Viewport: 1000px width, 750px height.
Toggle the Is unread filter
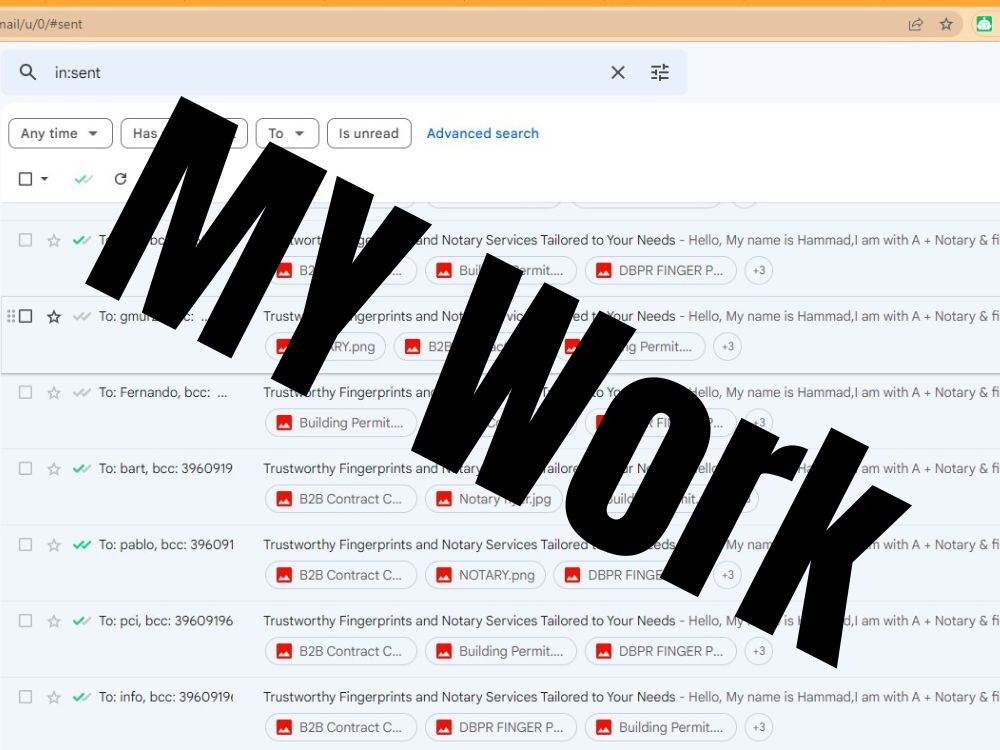(369, 133)
